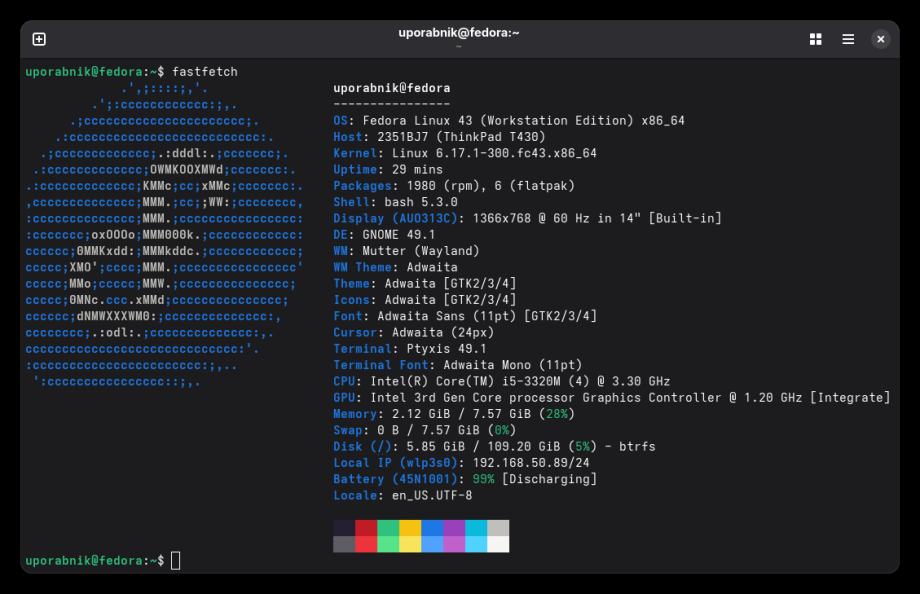Screen dimensions: 920x594
Task: Click the WM Mutter (Wayland) line
Action: [x=406, y=251]
